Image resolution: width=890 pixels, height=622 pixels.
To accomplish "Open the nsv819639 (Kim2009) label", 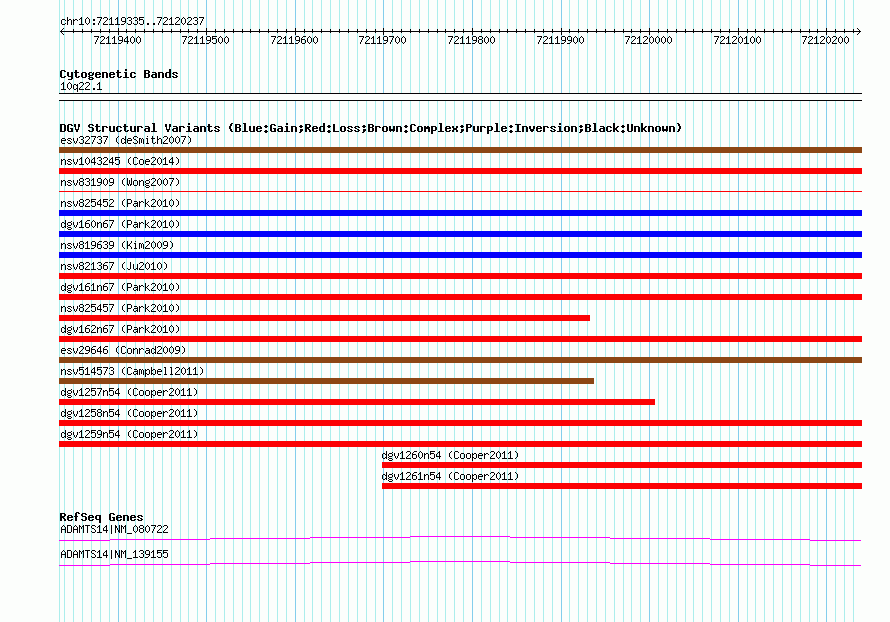I will point(117,245).
